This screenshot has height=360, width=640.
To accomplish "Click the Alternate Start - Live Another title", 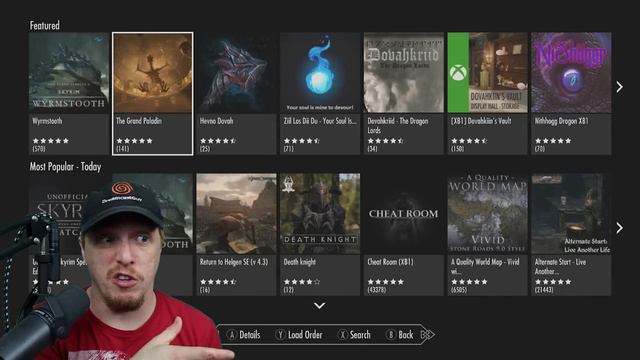I will [x=560, y=266].
